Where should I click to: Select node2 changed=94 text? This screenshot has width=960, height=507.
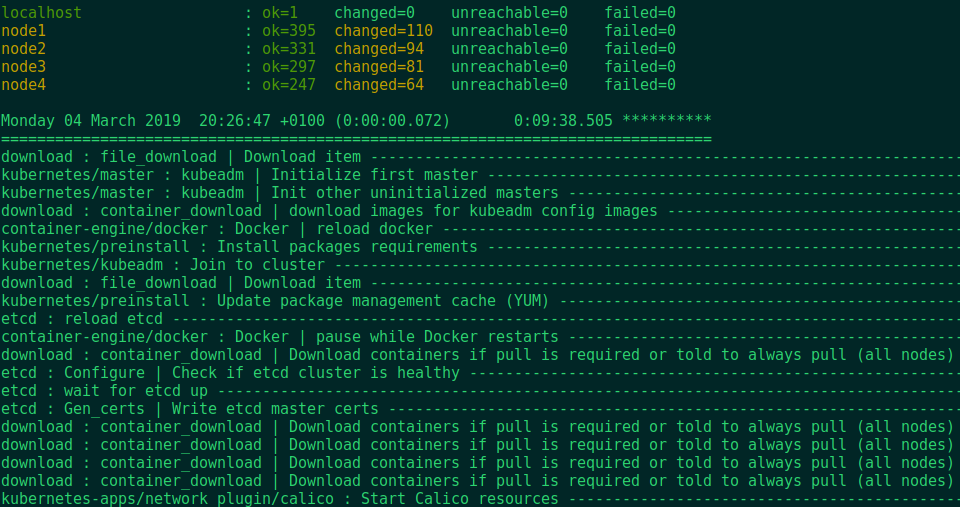[x=379, y=48]
